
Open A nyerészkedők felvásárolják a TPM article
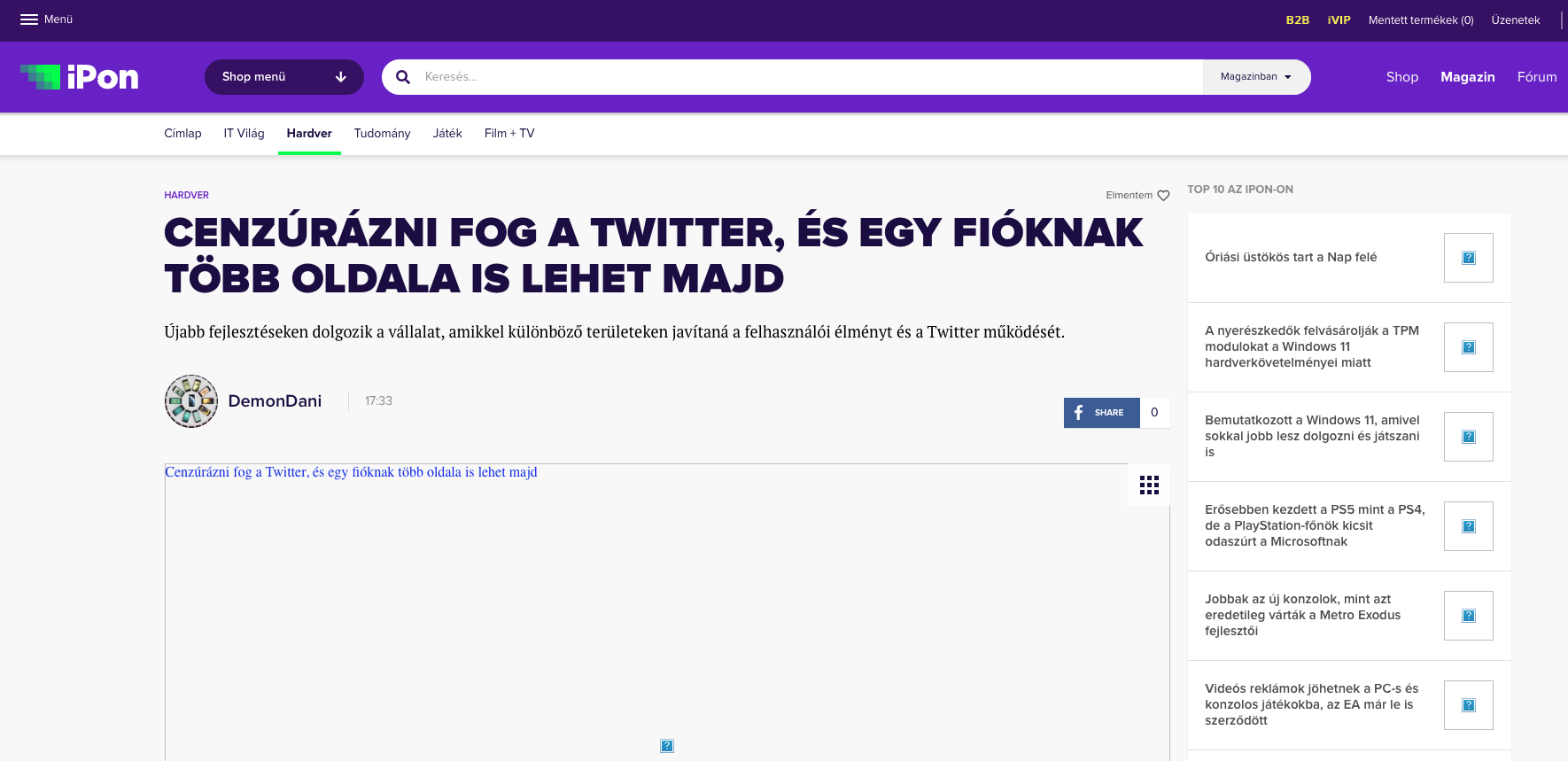tap(1312, 347)
